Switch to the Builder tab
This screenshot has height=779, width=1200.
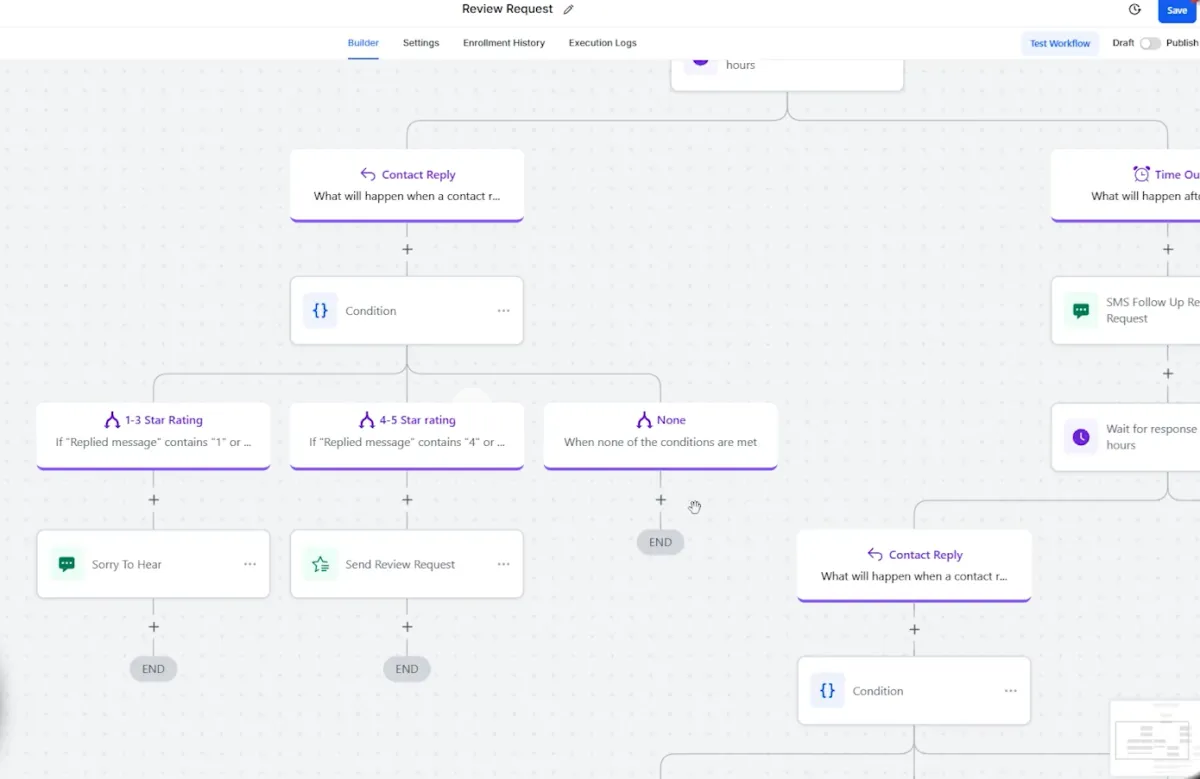363,43
